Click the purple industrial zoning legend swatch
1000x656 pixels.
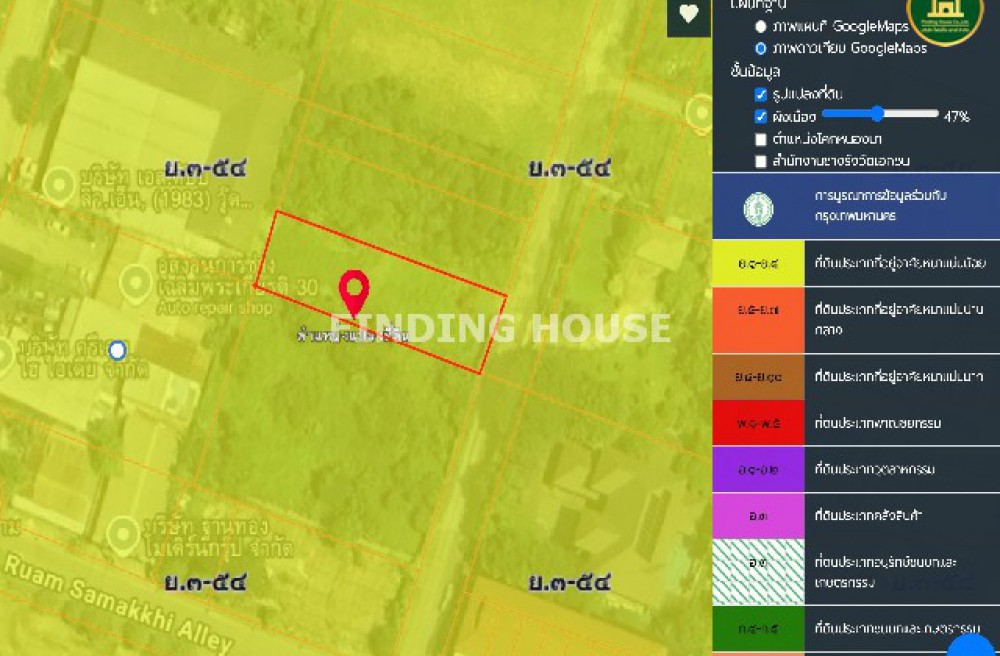click(758, 469)
